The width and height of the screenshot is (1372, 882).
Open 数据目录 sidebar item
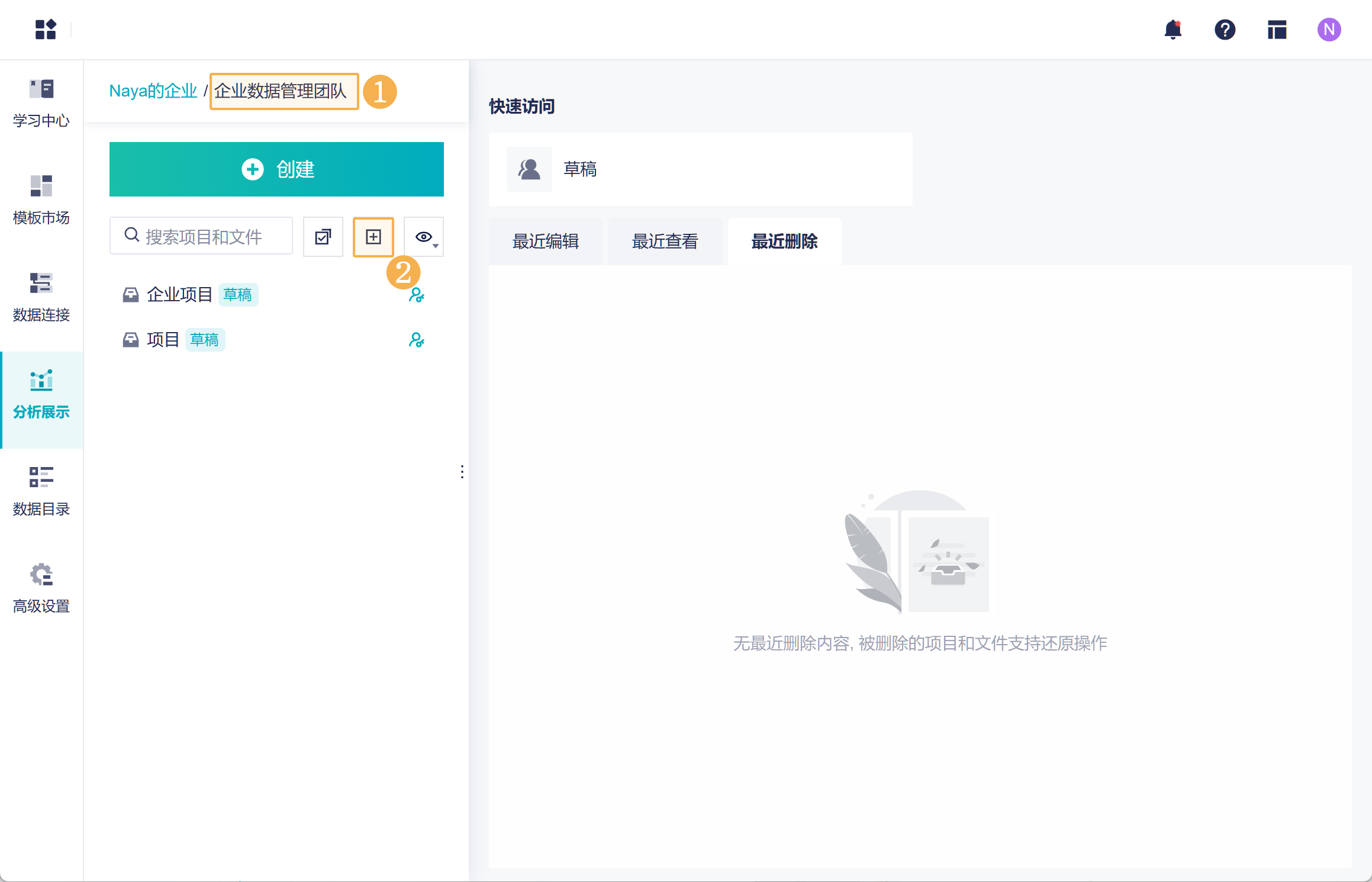tap(41, 492)
